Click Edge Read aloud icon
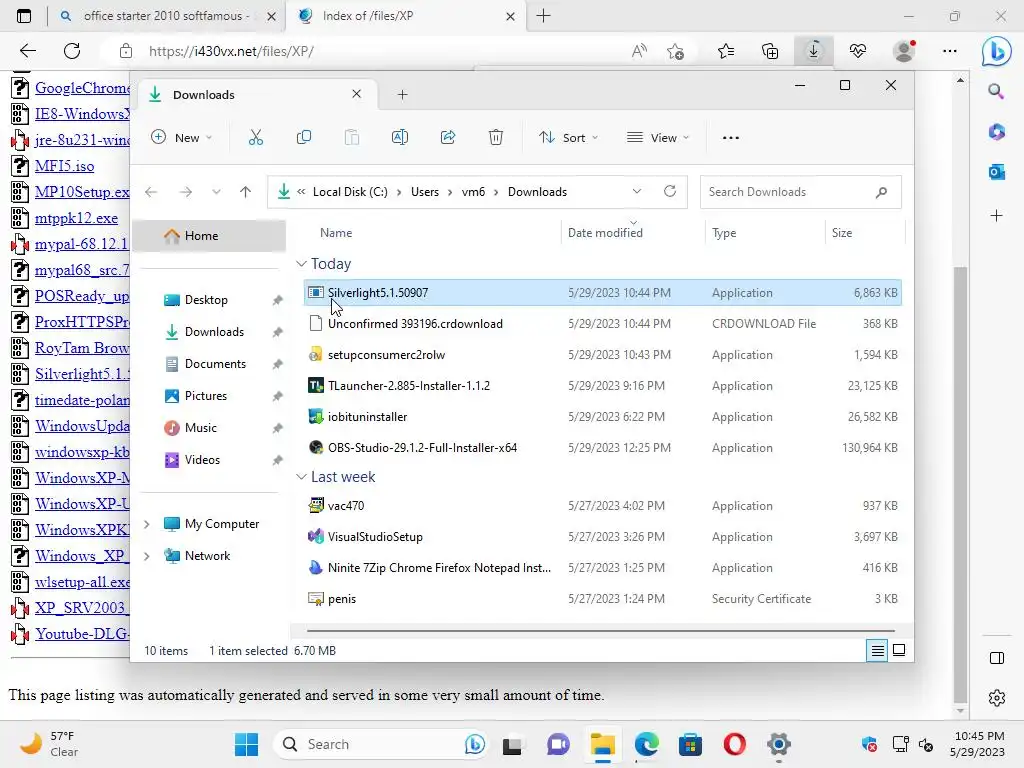The width and height of the screenshot is (1024, 768). pyautogui.click(x=639, y=51)
